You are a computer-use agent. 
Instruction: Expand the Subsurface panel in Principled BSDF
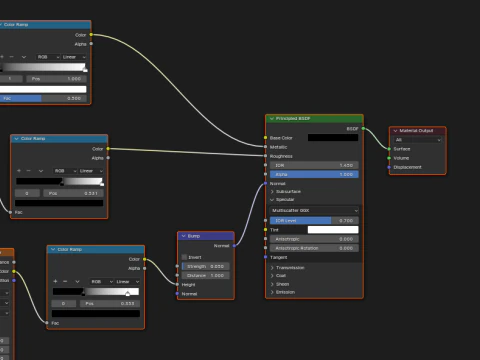pos(272,191)
